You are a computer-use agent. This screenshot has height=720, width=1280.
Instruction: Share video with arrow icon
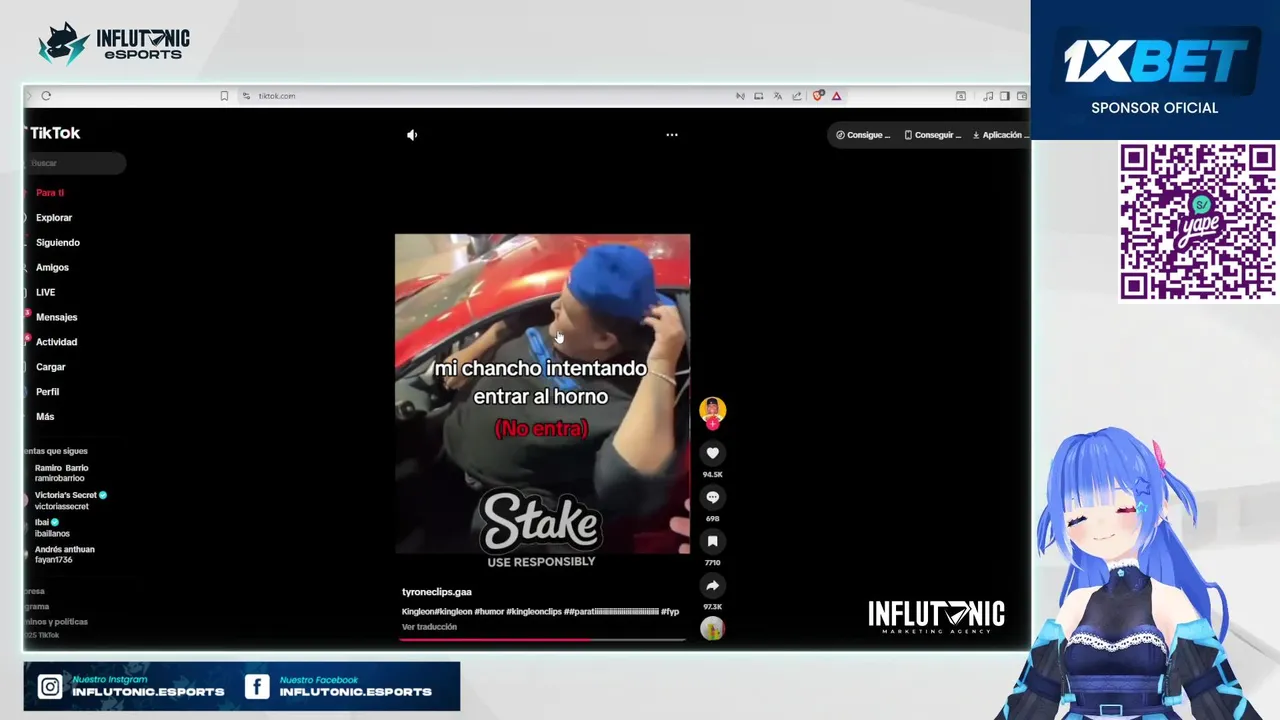click(712, 585)
